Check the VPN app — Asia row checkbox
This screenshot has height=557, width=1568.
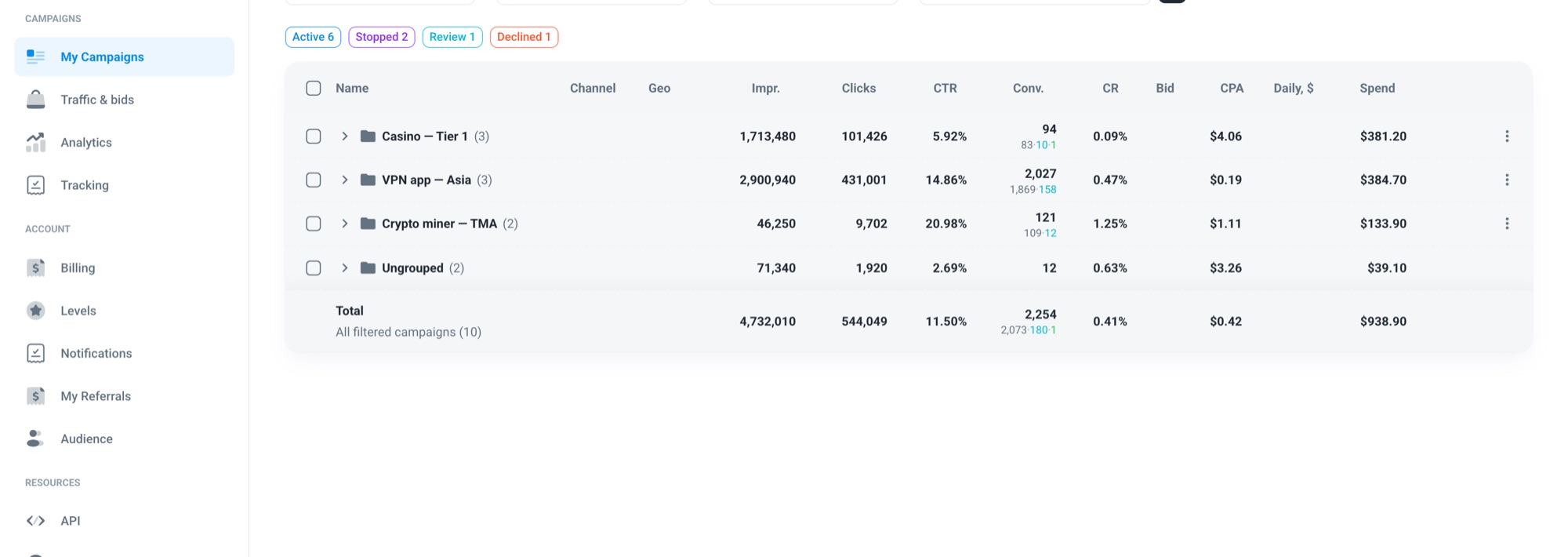tap(314, 180)
